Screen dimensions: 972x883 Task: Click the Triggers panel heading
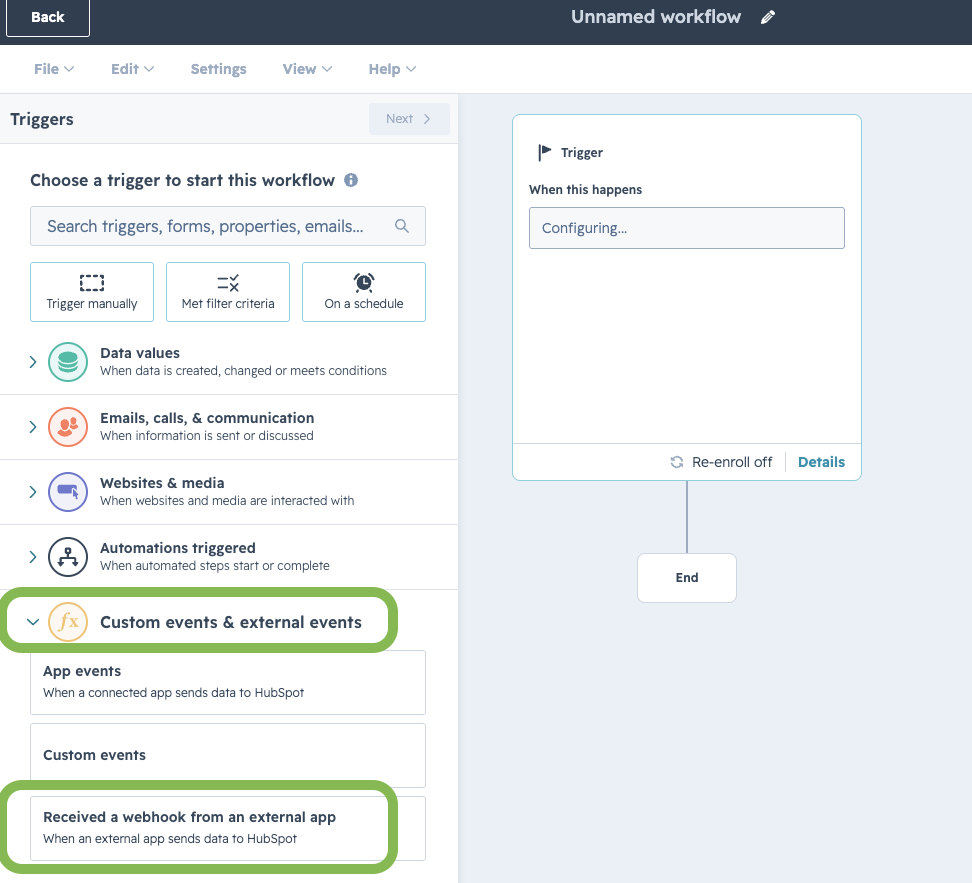coord(42,119)
